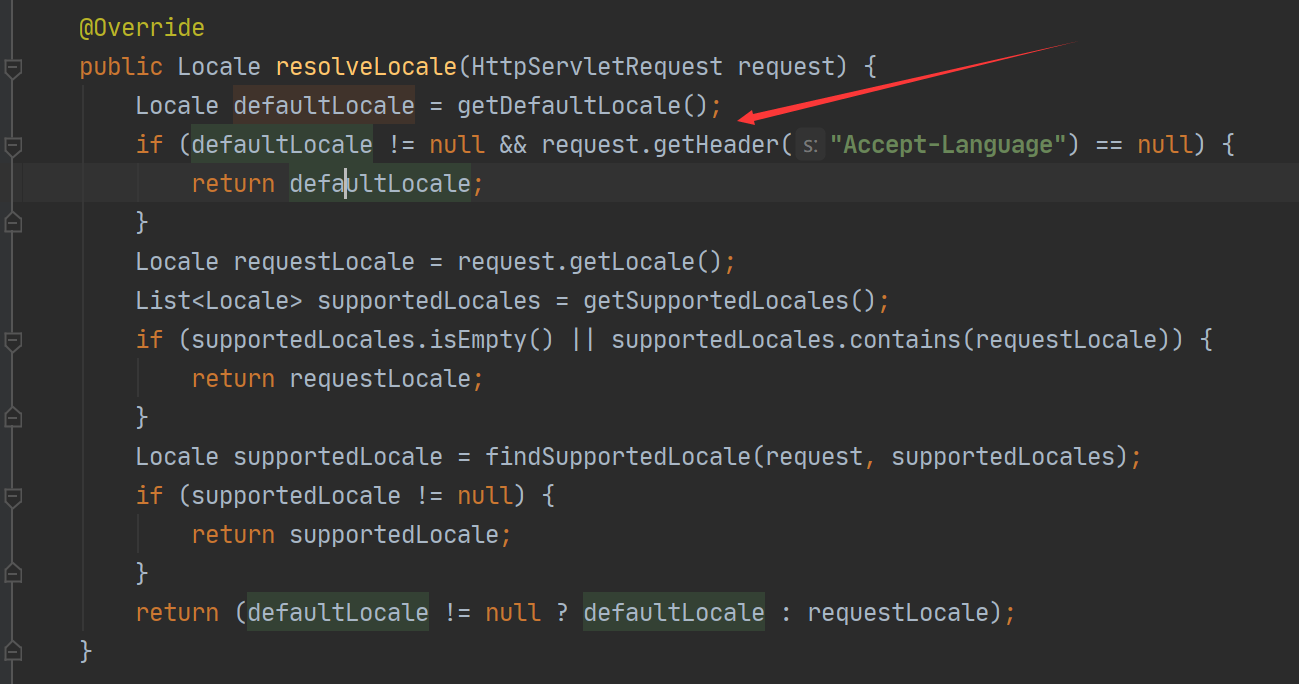
Task: Fold the supportedLocale != null if block
Action: click(x=12, y=496)
